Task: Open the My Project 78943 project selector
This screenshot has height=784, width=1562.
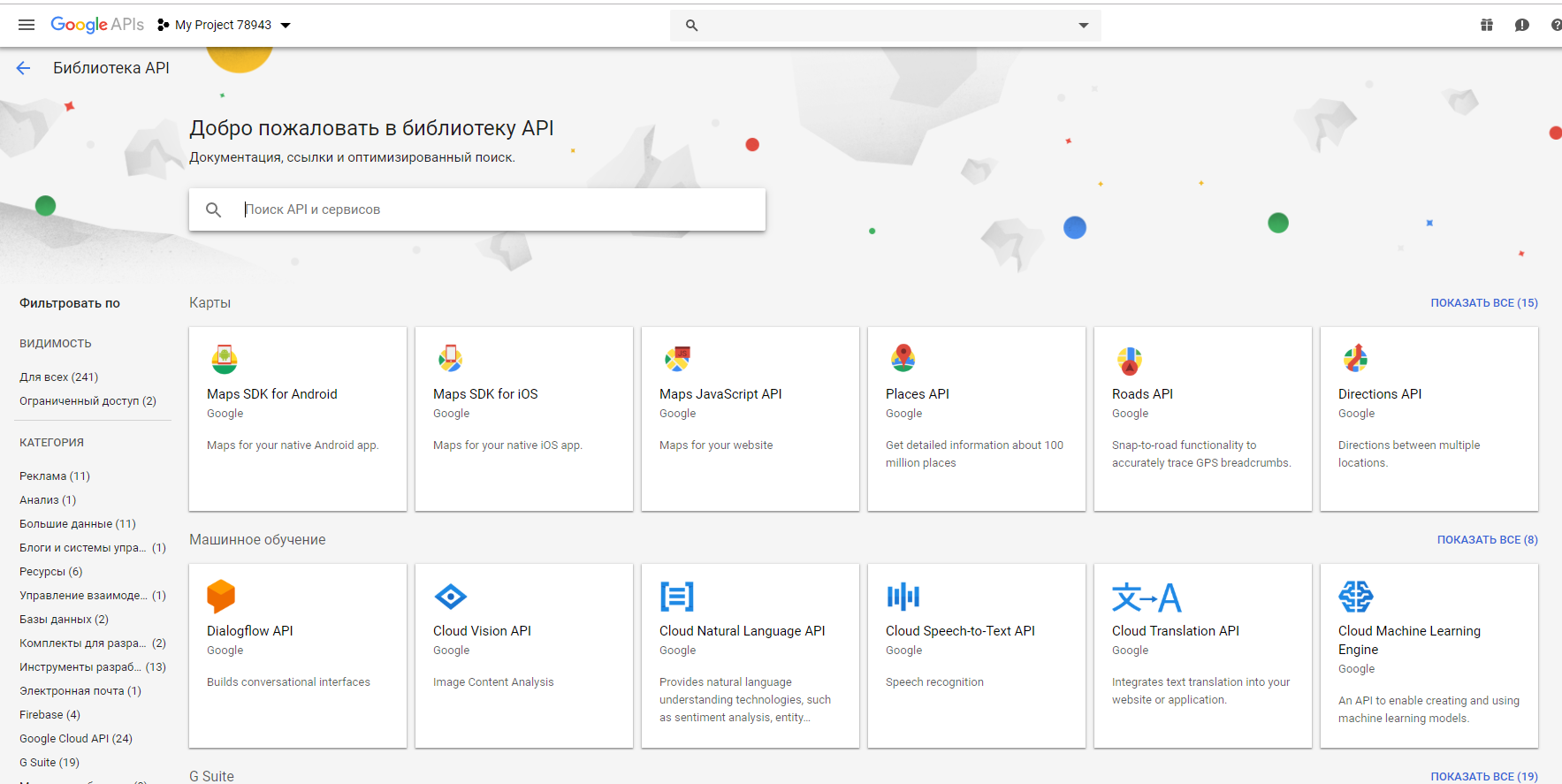Action: coord(225,25)
